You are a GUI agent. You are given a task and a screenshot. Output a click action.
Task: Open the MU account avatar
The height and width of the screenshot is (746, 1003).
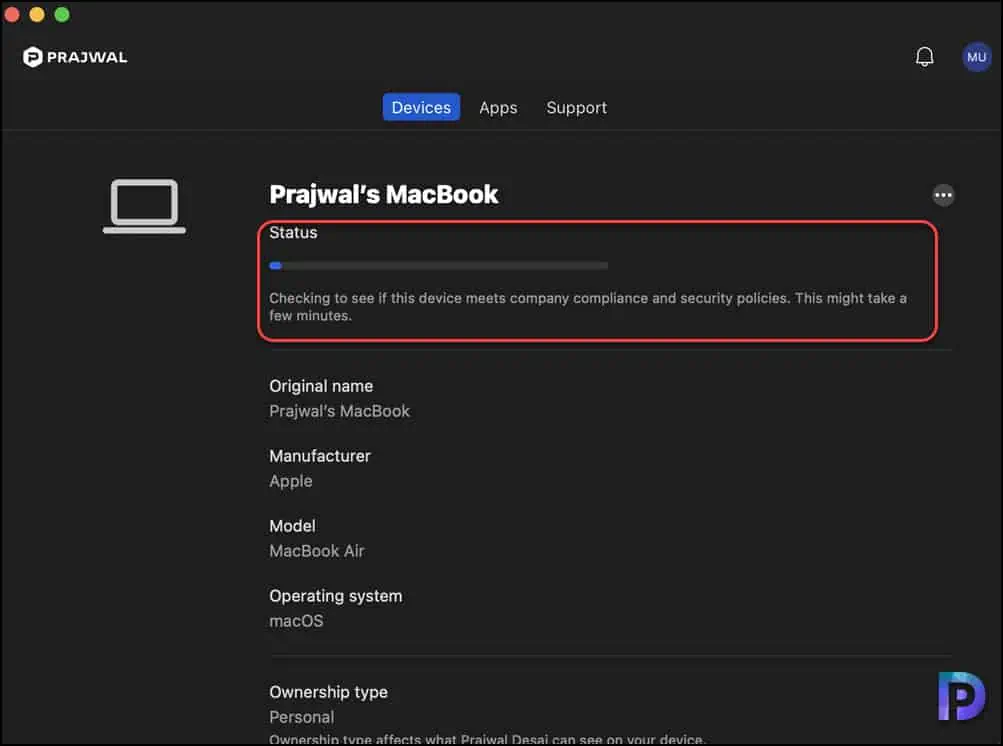point(976,57)
